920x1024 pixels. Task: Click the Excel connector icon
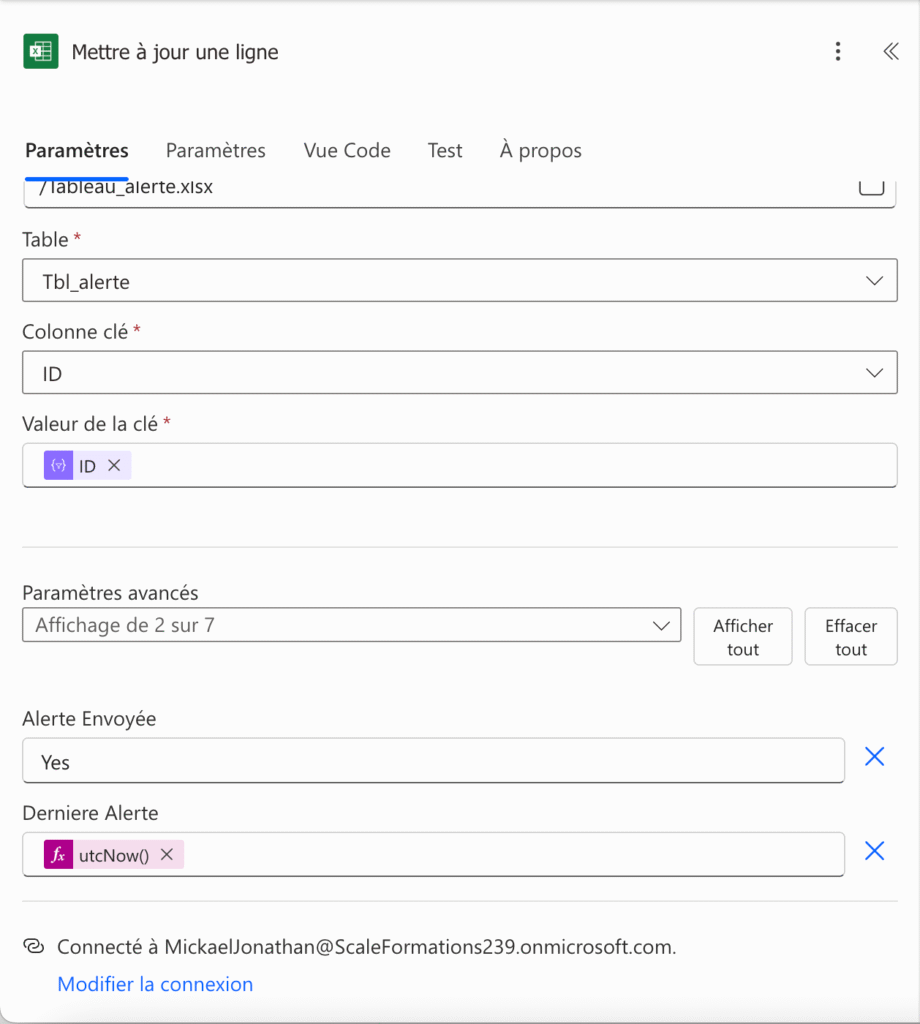pos(40,51)
